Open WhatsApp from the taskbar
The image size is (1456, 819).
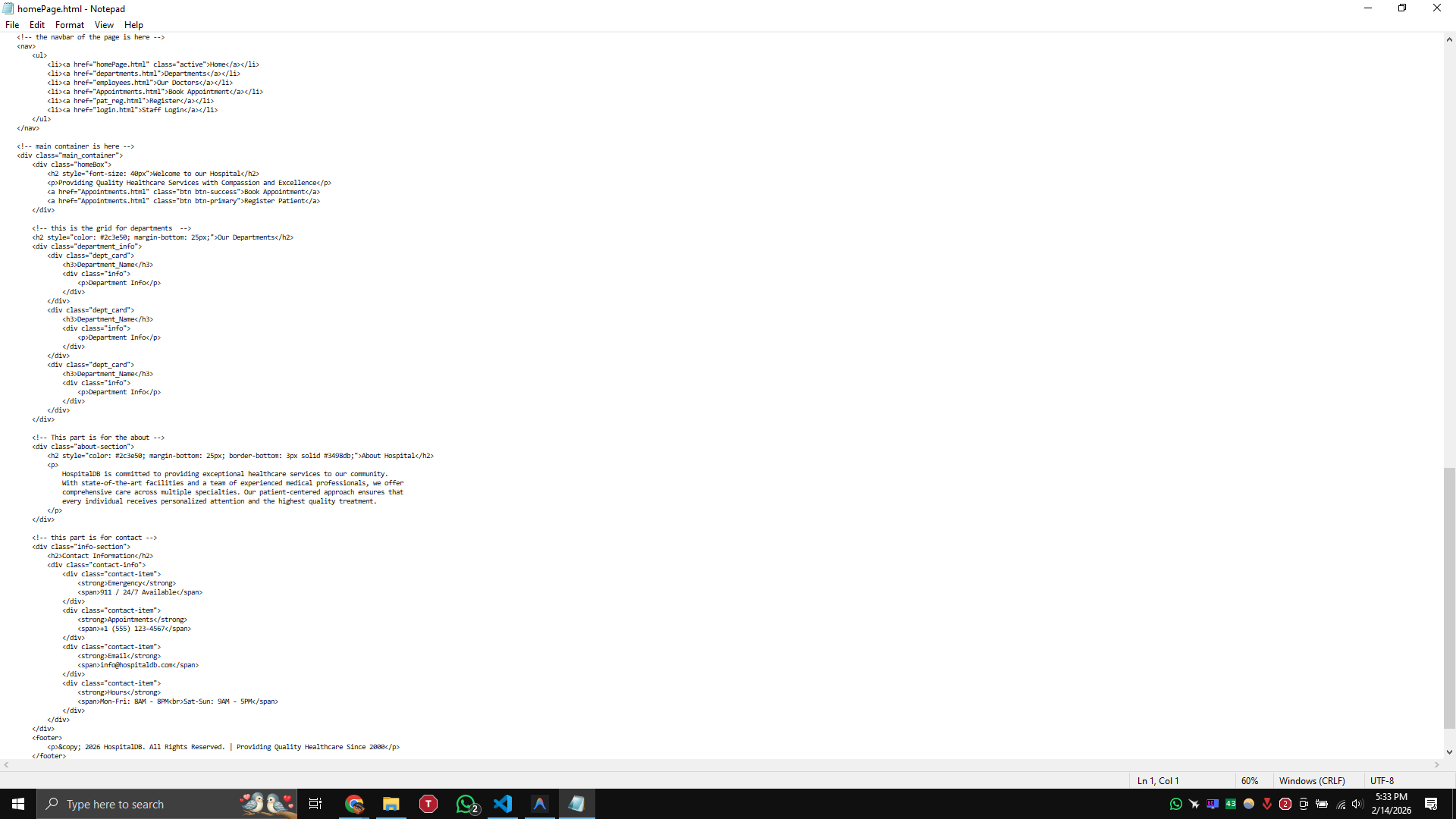pyautogui.click(x=466, y=804)
